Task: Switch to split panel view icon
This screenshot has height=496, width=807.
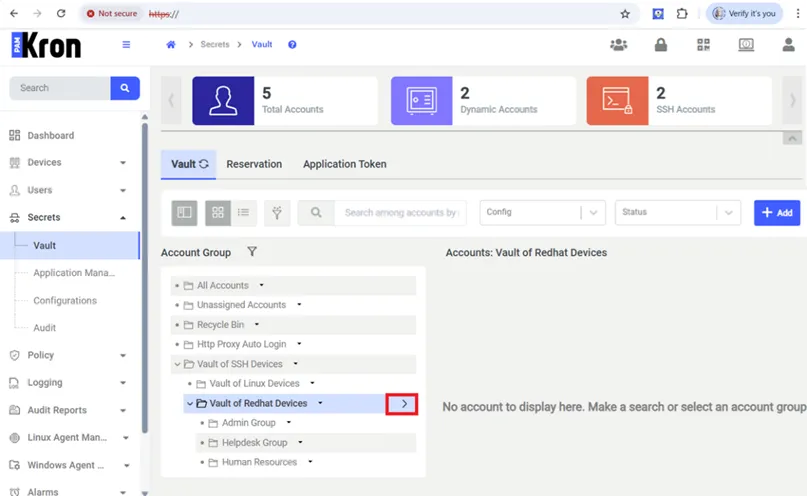Action: pos(184,212)
